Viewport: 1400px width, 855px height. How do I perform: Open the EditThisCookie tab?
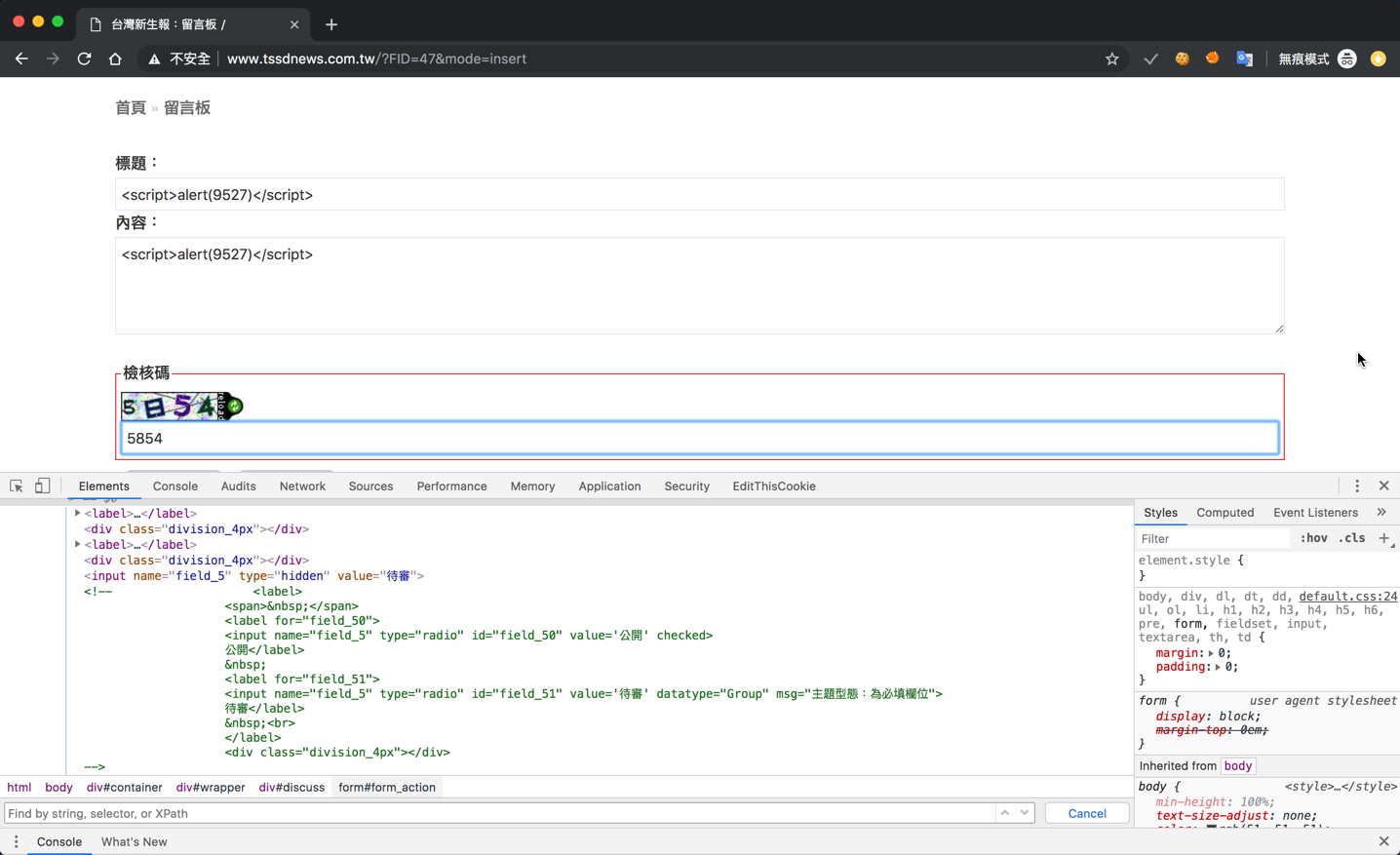(x=774, y=486)
